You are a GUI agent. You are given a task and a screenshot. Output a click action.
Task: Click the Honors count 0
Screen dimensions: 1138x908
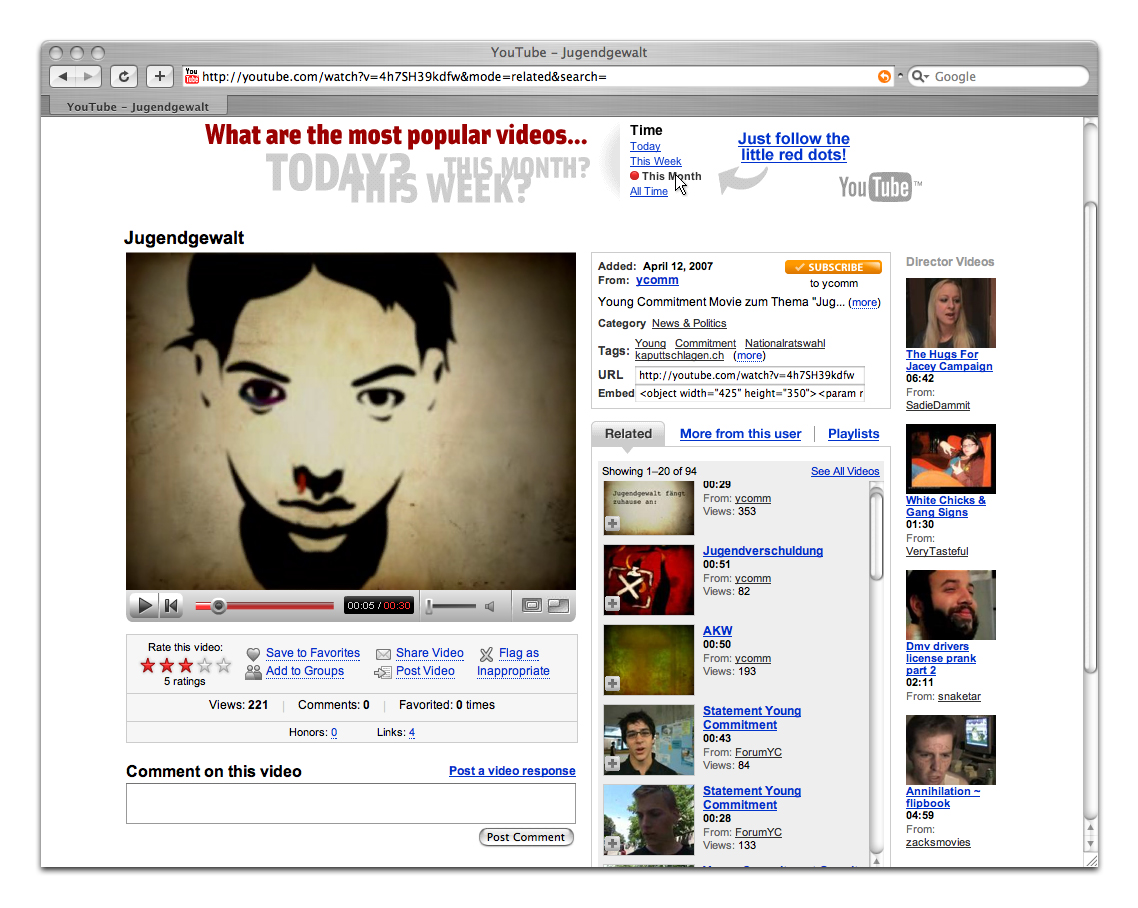334,732
